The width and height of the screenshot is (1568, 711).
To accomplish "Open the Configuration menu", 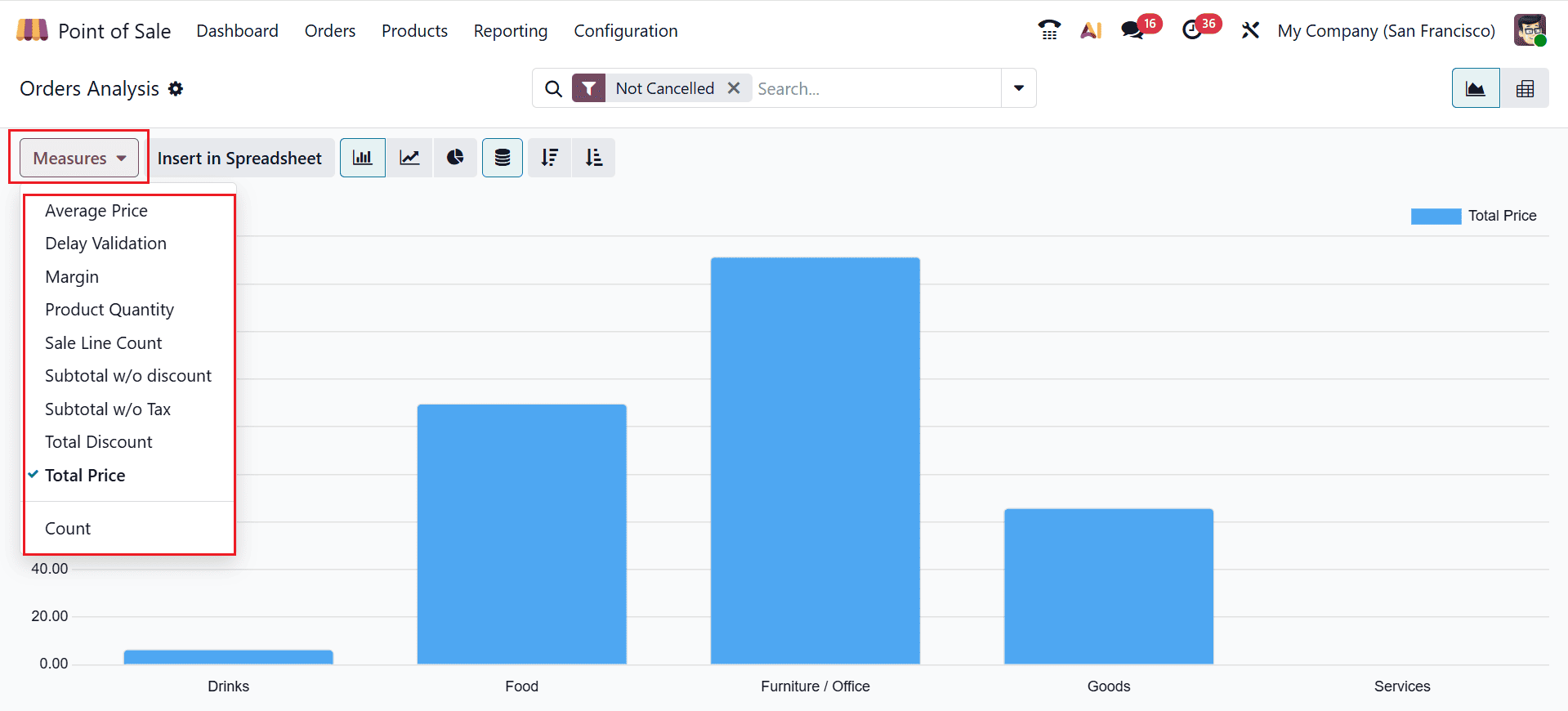I will pyautogui.click(x=626, y=31).
